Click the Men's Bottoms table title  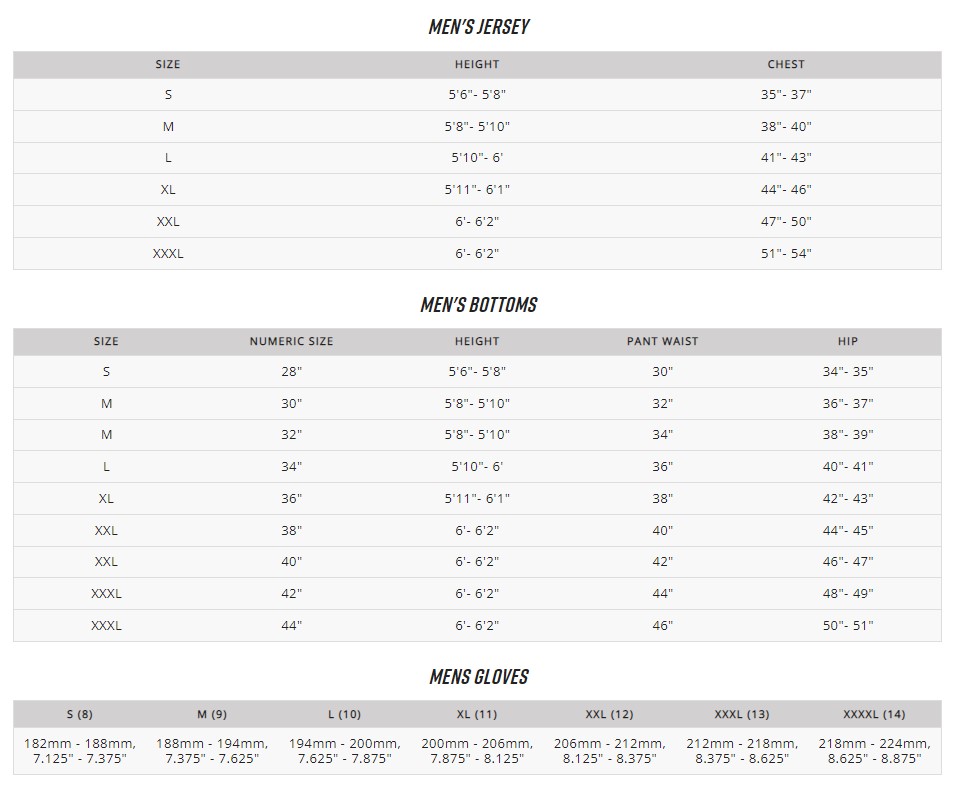(478, 304)
